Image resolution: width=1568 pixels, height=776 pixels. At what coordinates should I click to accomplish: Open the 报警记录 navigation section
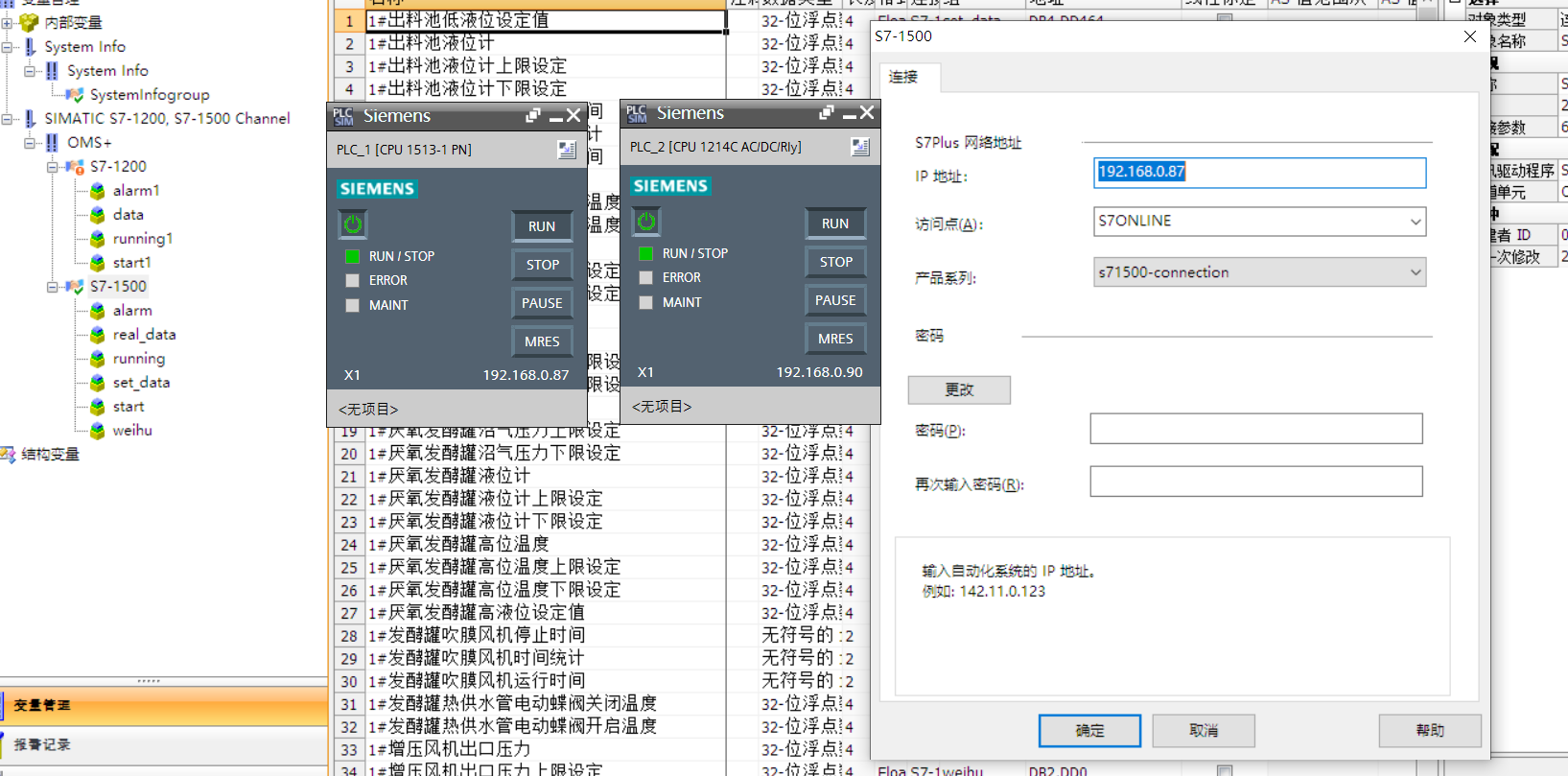tap(42, 744)
